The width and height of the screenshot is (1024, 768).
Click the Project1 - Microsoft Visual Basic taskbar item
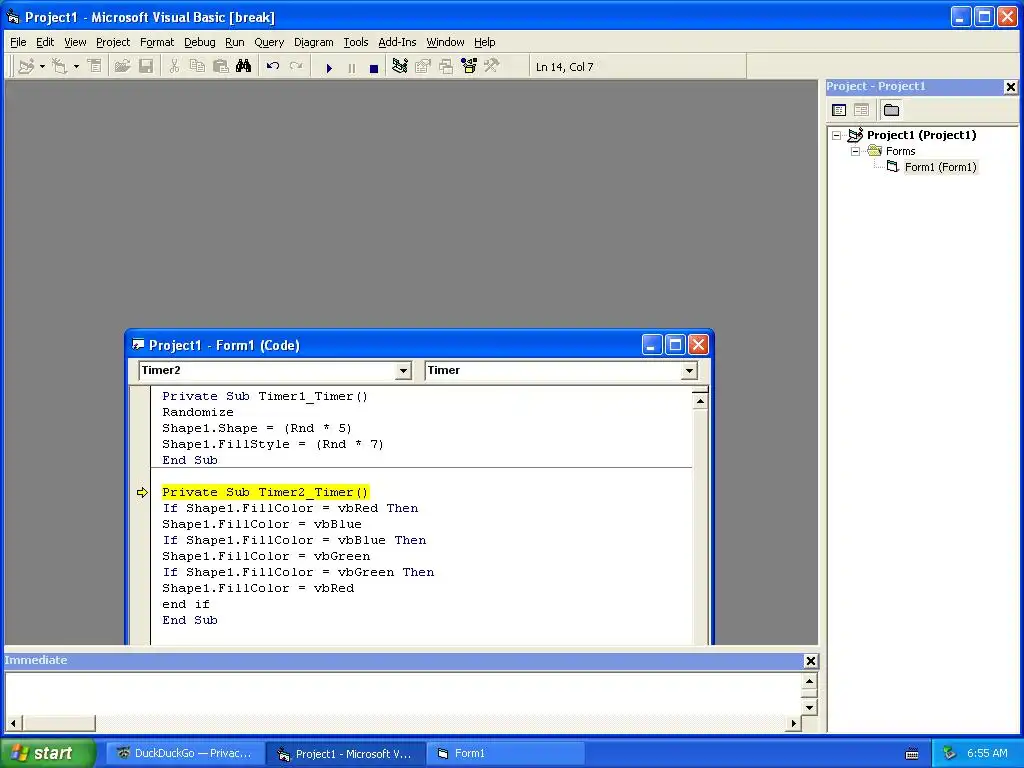coord(345,754)
